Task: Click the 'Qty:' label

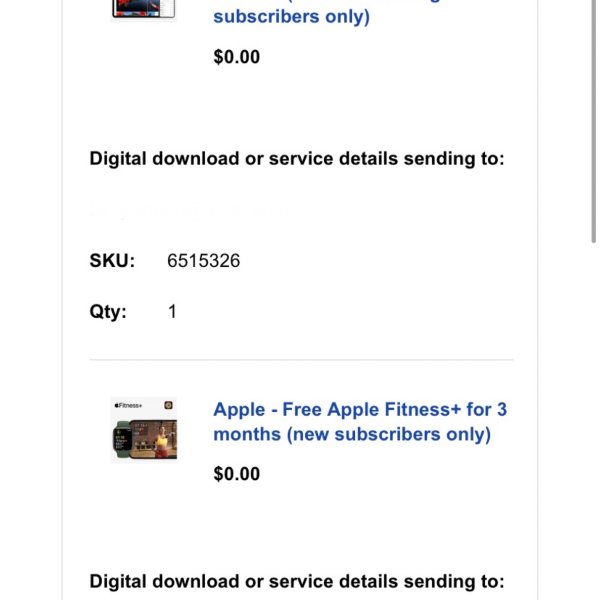Action: click(x=108, y=311)
